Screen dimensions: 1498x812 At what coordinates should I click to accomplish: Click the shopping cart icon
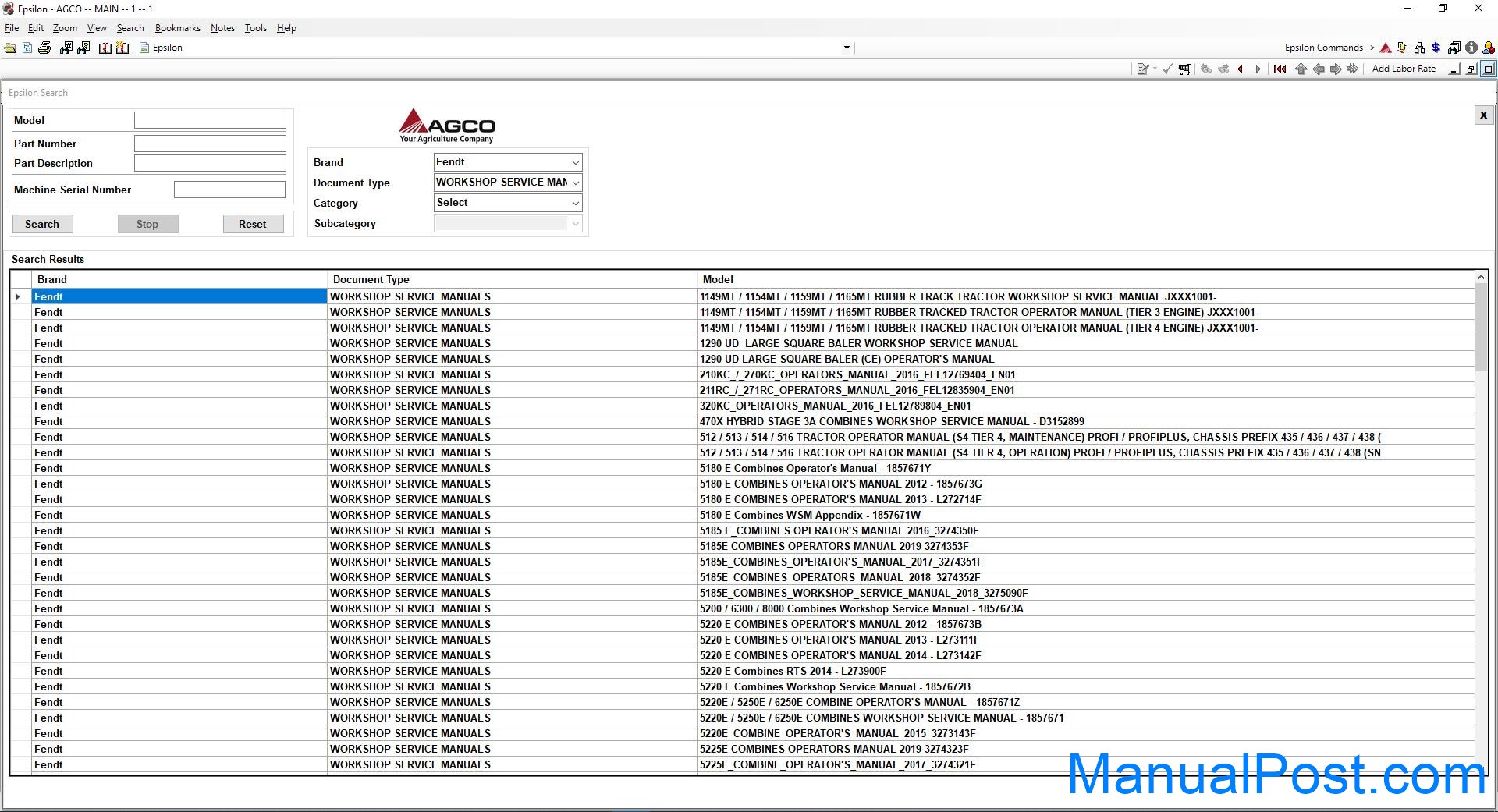click(1184, 69)
